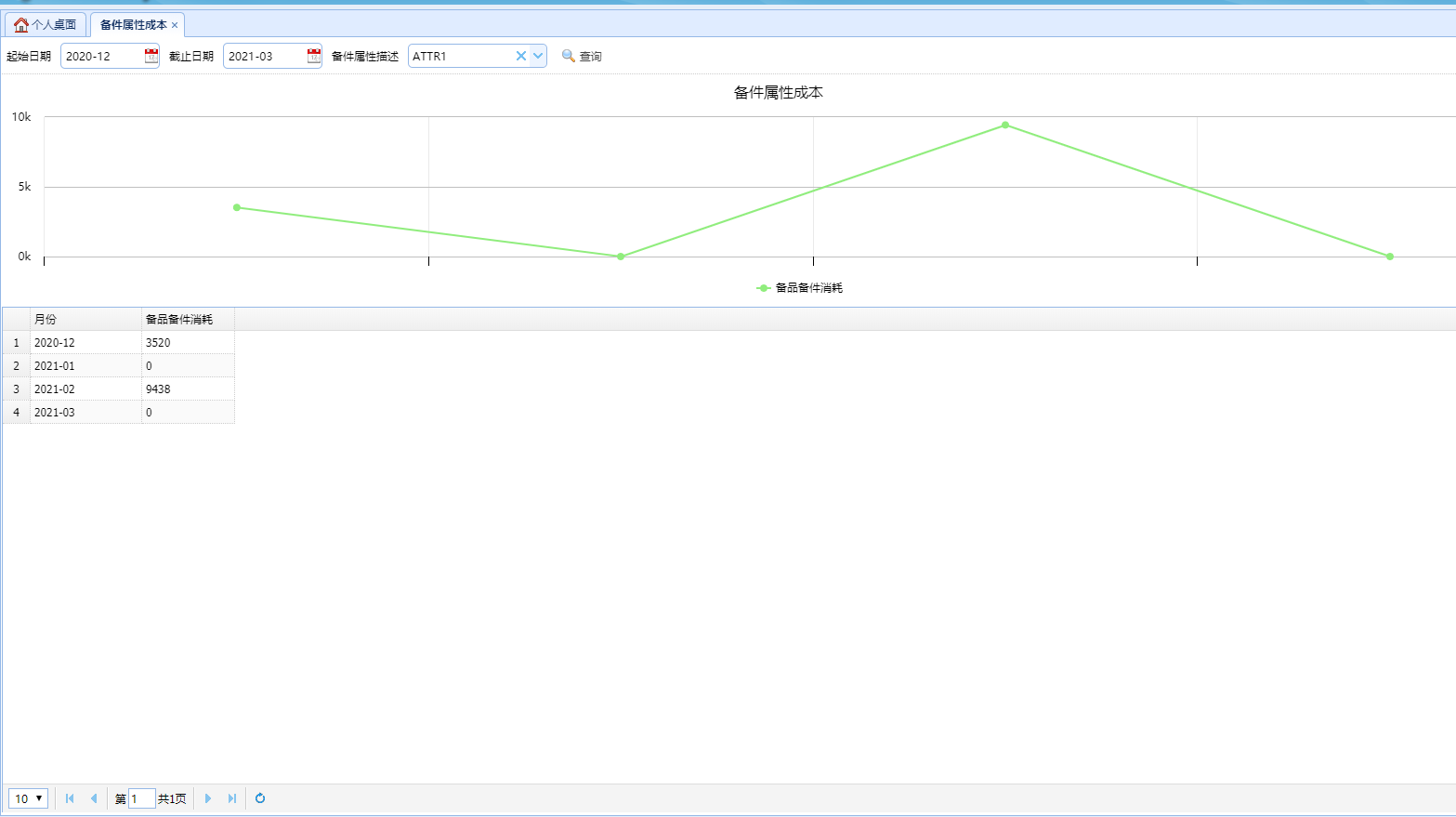Refresh the table with reload icon
Image resolution: width=1456 pixels, height=817 pixels.
[x=260, y=798]
